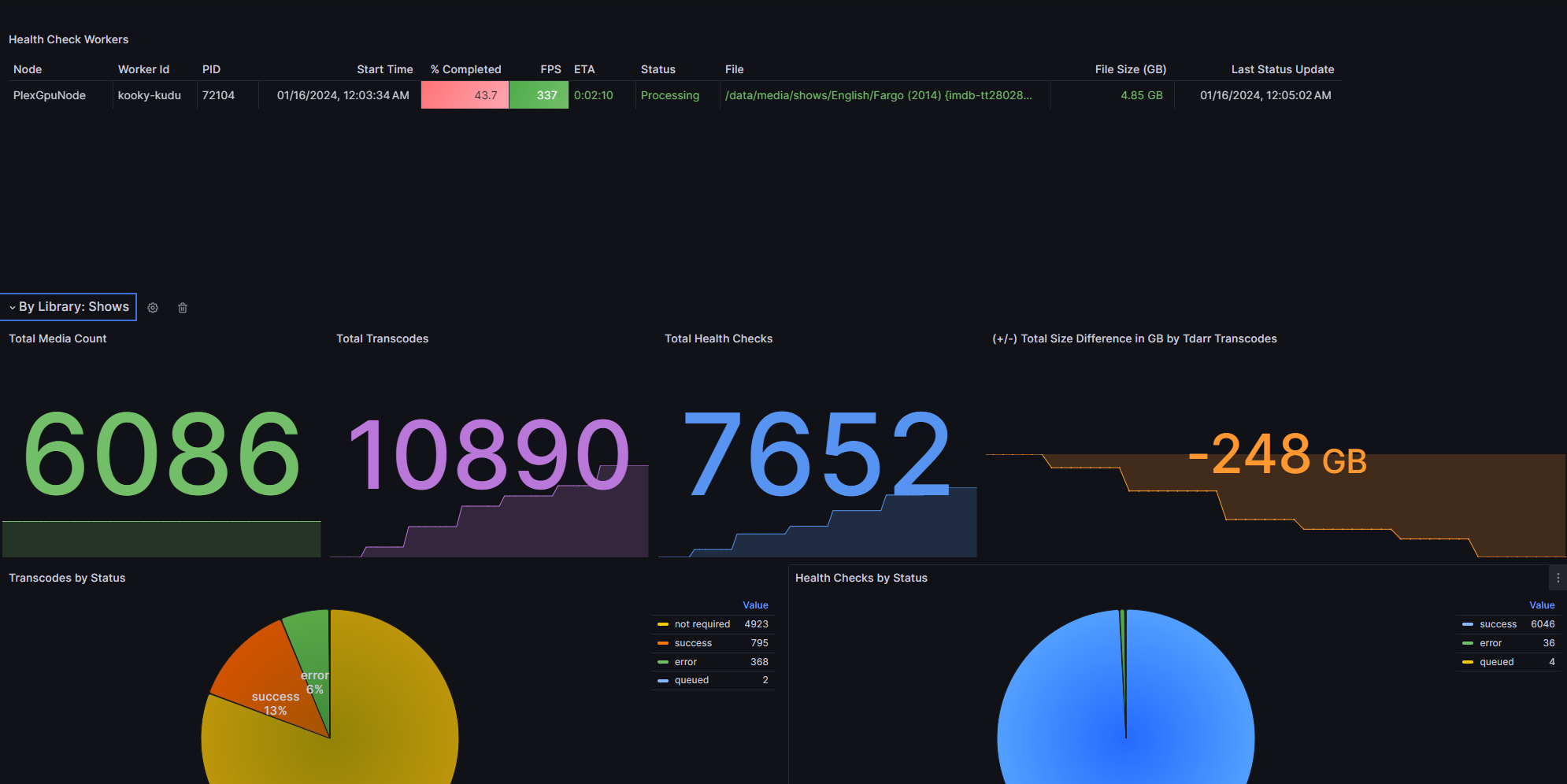Toggle 'not required' series in Transcodes legend
This screenshot has width=1567, height=784.
[702, 624]
